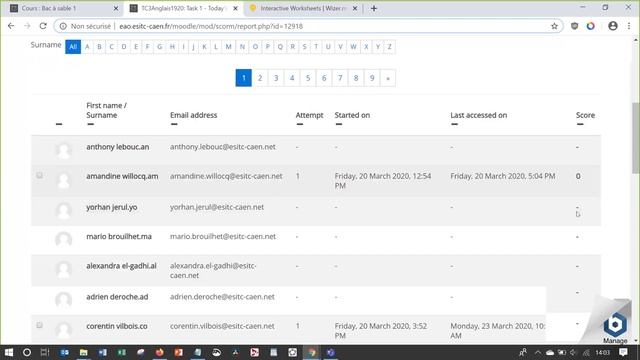Open adrien deroche.ad user link
Image resolution: width=640 pixels, height=360 pixels.
(117, 297)
